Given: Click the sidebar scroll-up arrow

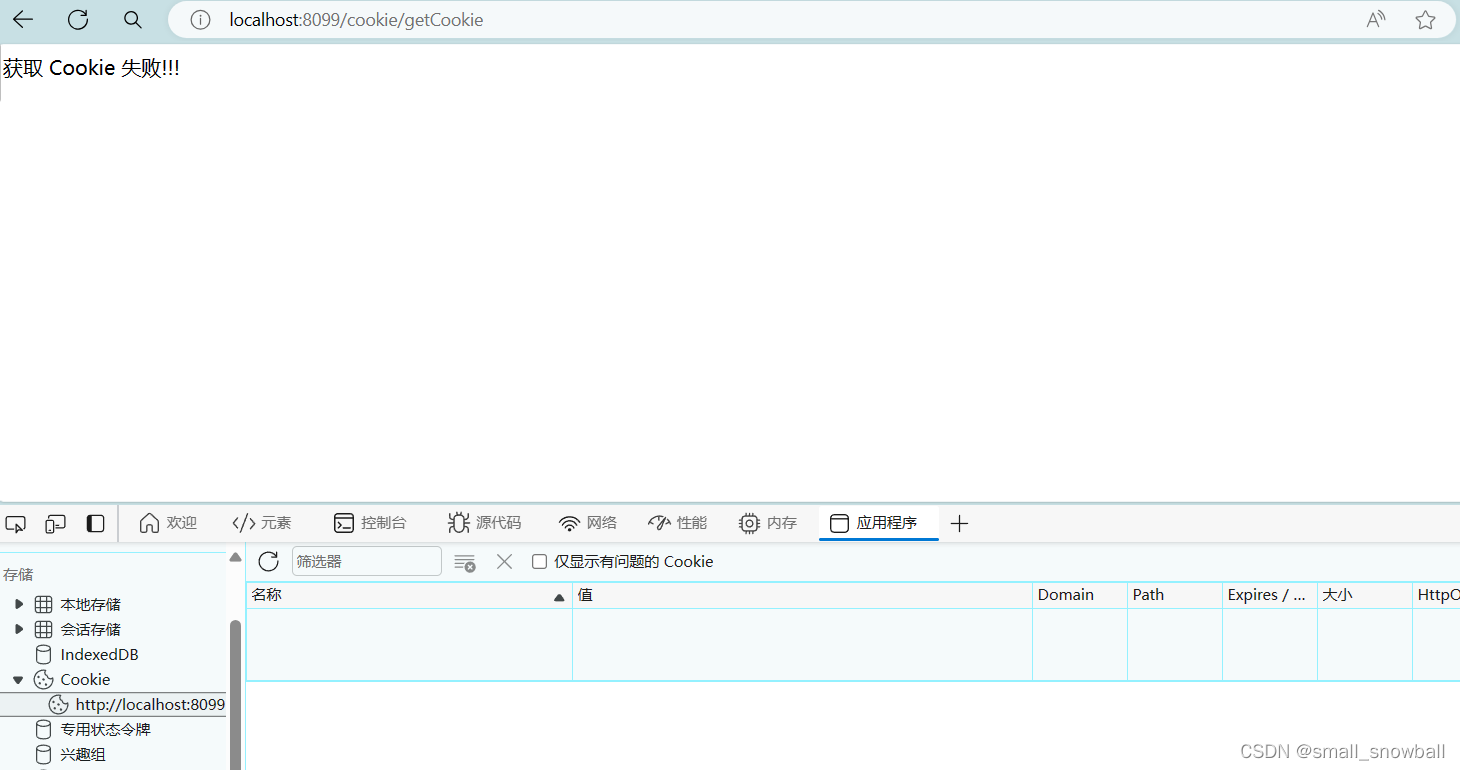Looking at the screenshot, I should tap(235, 557).
